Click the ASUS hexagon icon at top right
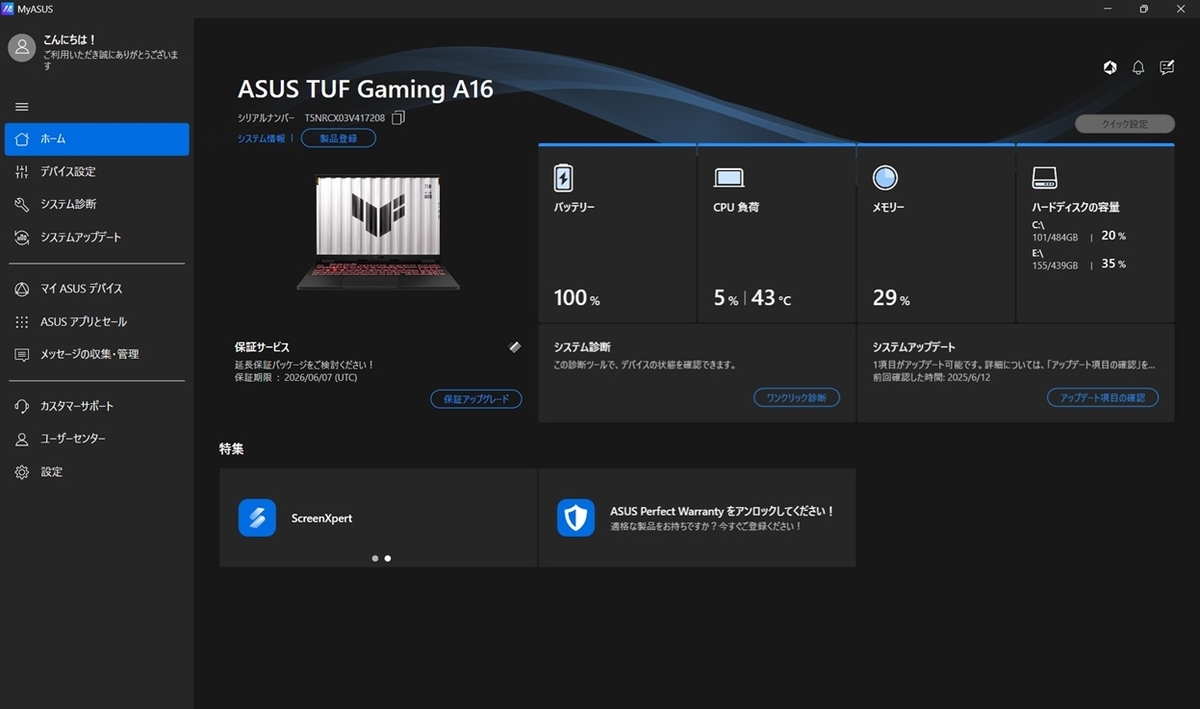1200x709 pixels. (1110, 67)
